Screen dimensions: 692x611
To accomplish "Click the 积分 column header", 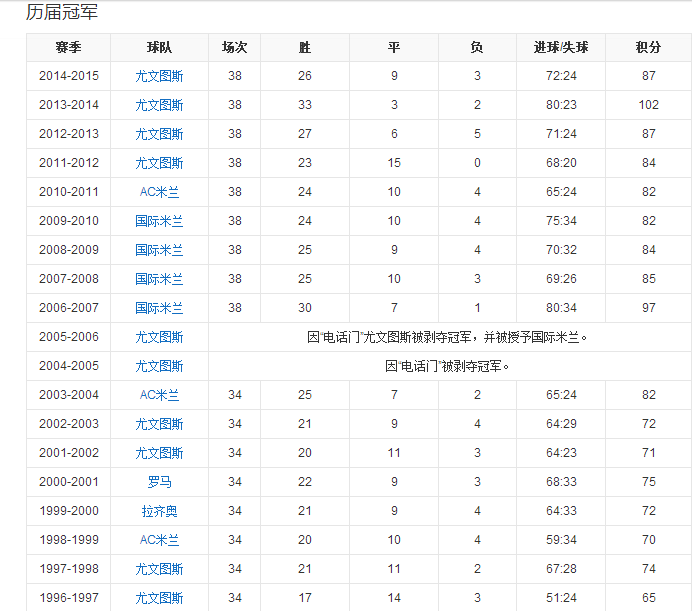I will pyautogui.click(x=648, y=47).
